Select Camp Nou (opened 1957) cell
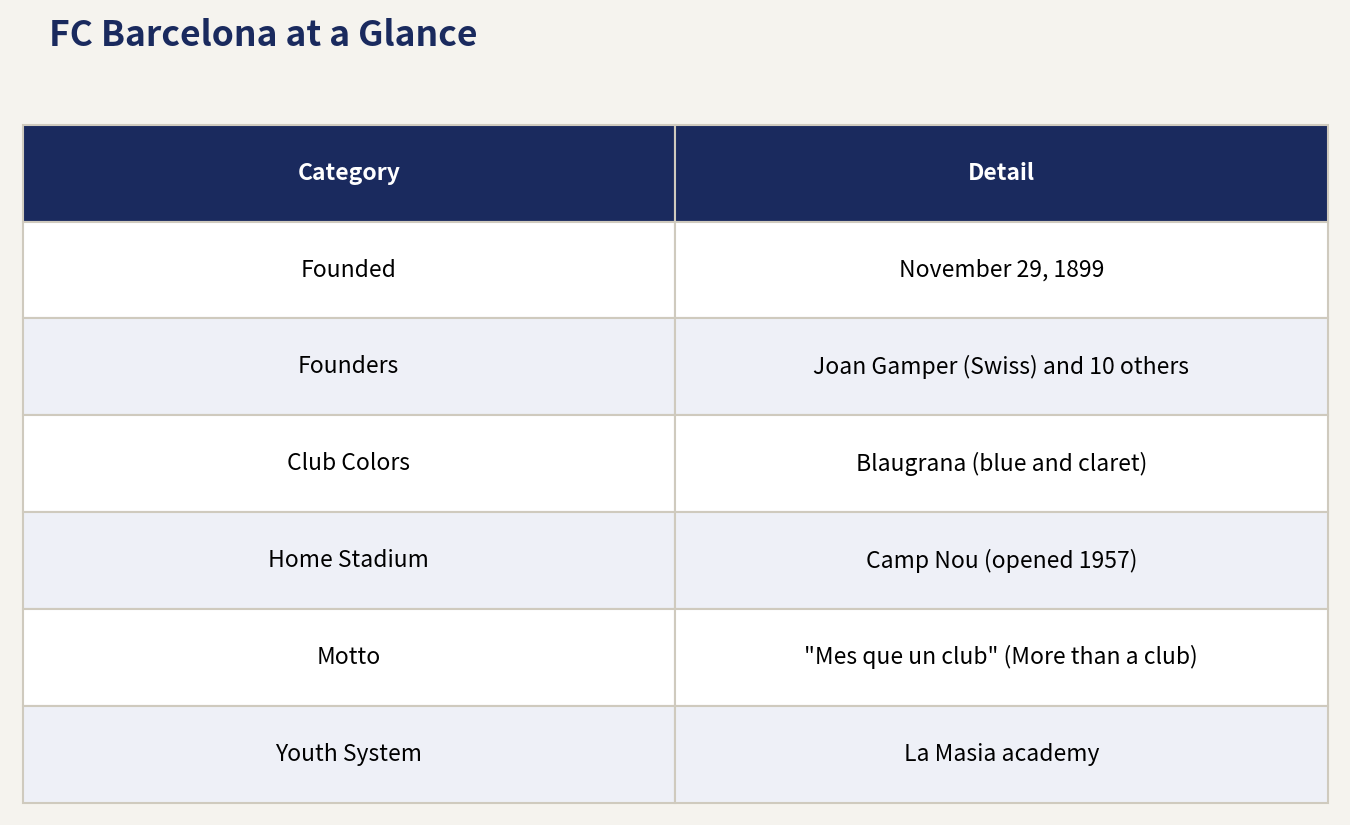Image resolution: width=1350 pixels, height=825 pixels. tap(1001, 560)
